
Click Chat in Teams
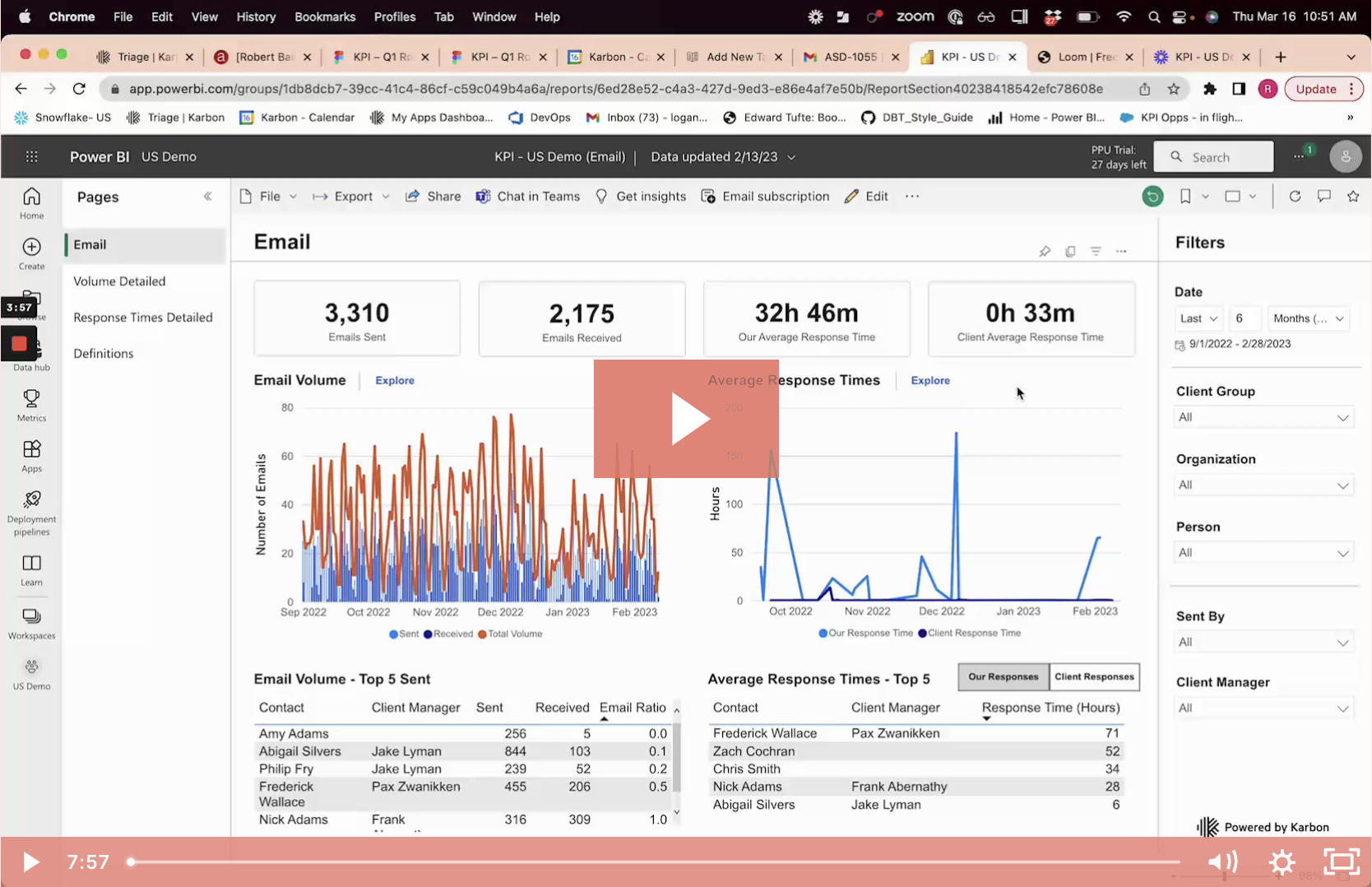coord(528,197)
